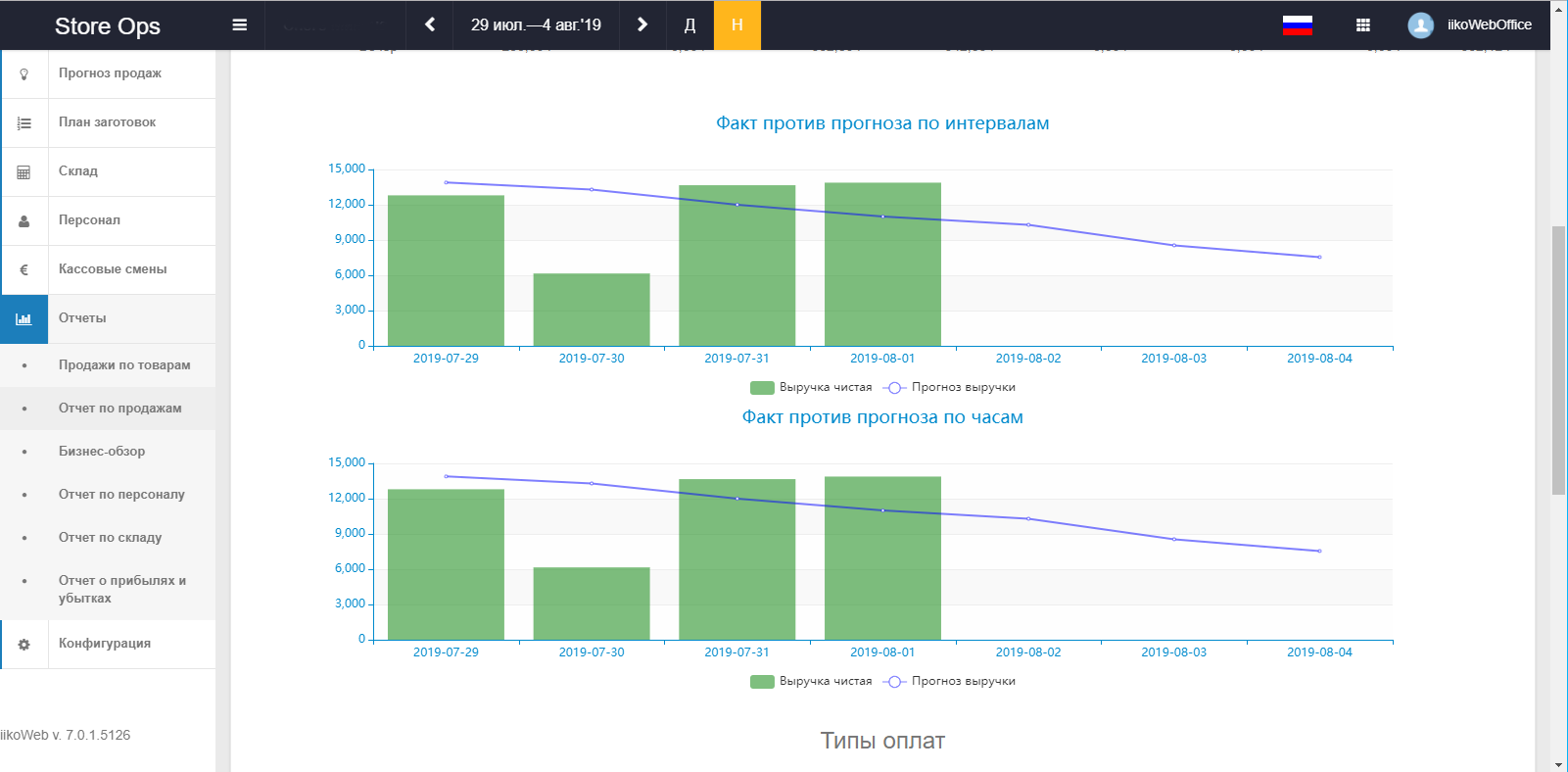
Task: Open Прогноз продаж lightbulb icon
Action: [x=24, y=73]
